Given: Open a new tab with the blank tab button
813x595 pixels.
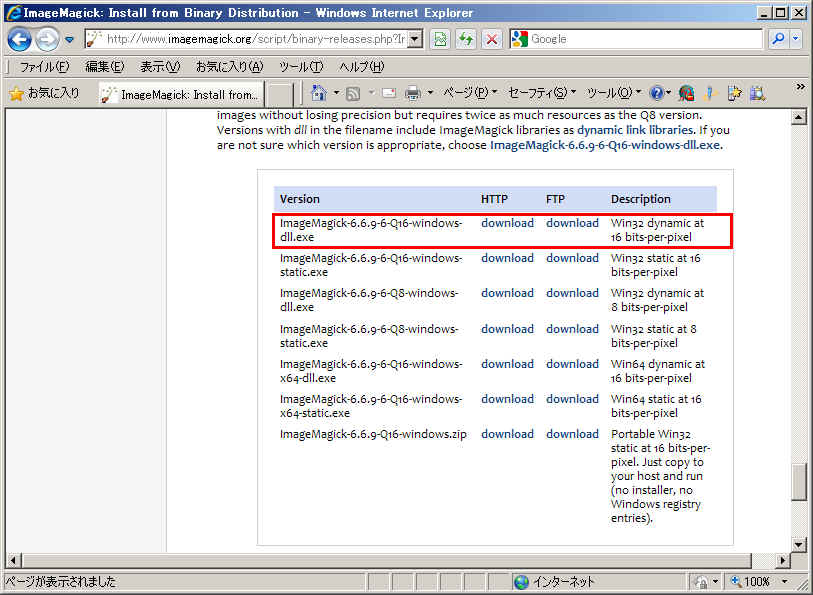Looking at the screenshot, I should (281, 95).
